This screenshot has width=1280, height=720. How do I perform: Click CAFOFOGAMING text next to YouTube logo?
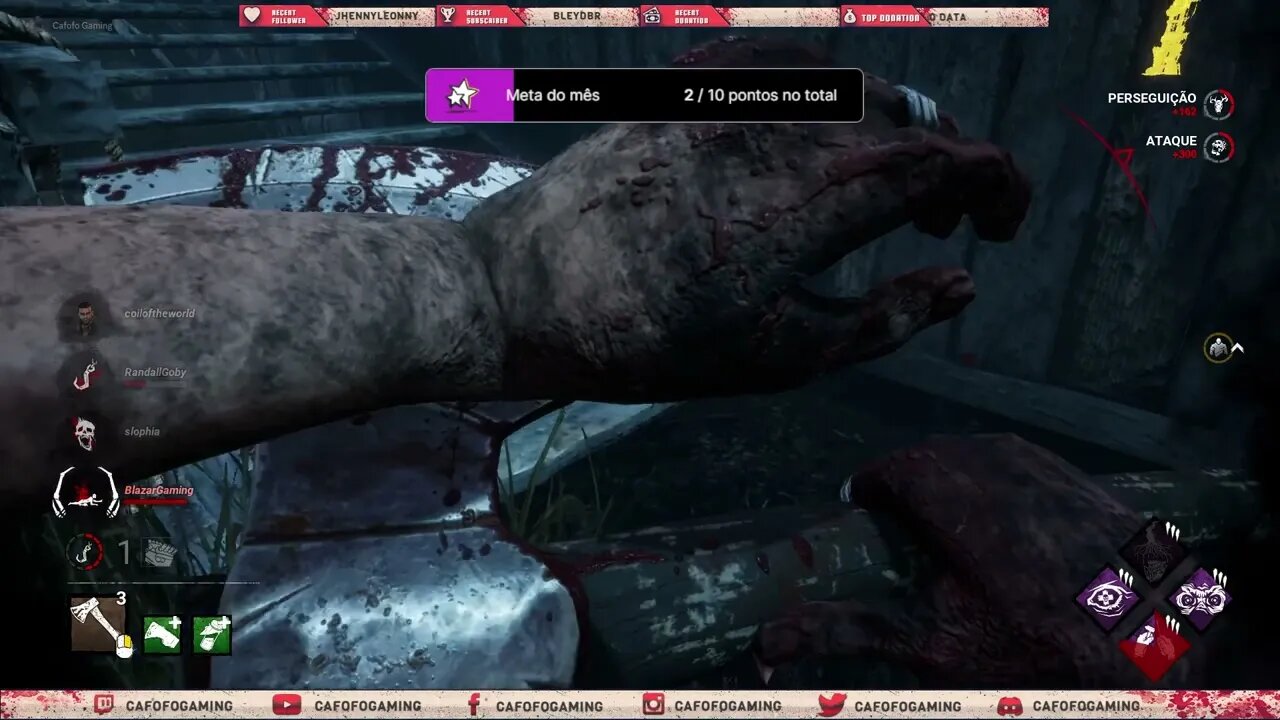tap(368, 706)
